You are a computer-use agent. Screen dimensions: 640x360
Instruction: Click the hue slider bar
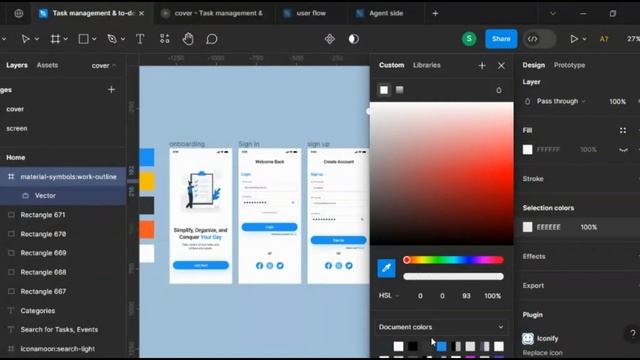453,260
